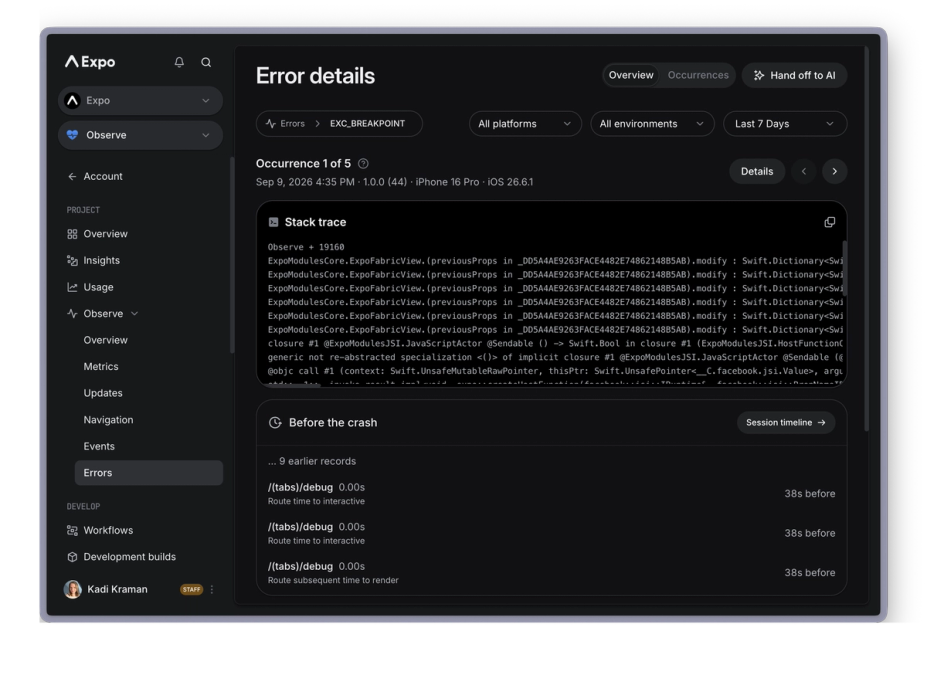Click the sidebar vertical scrollbar

pyautogui.click(x=232, y=255)
